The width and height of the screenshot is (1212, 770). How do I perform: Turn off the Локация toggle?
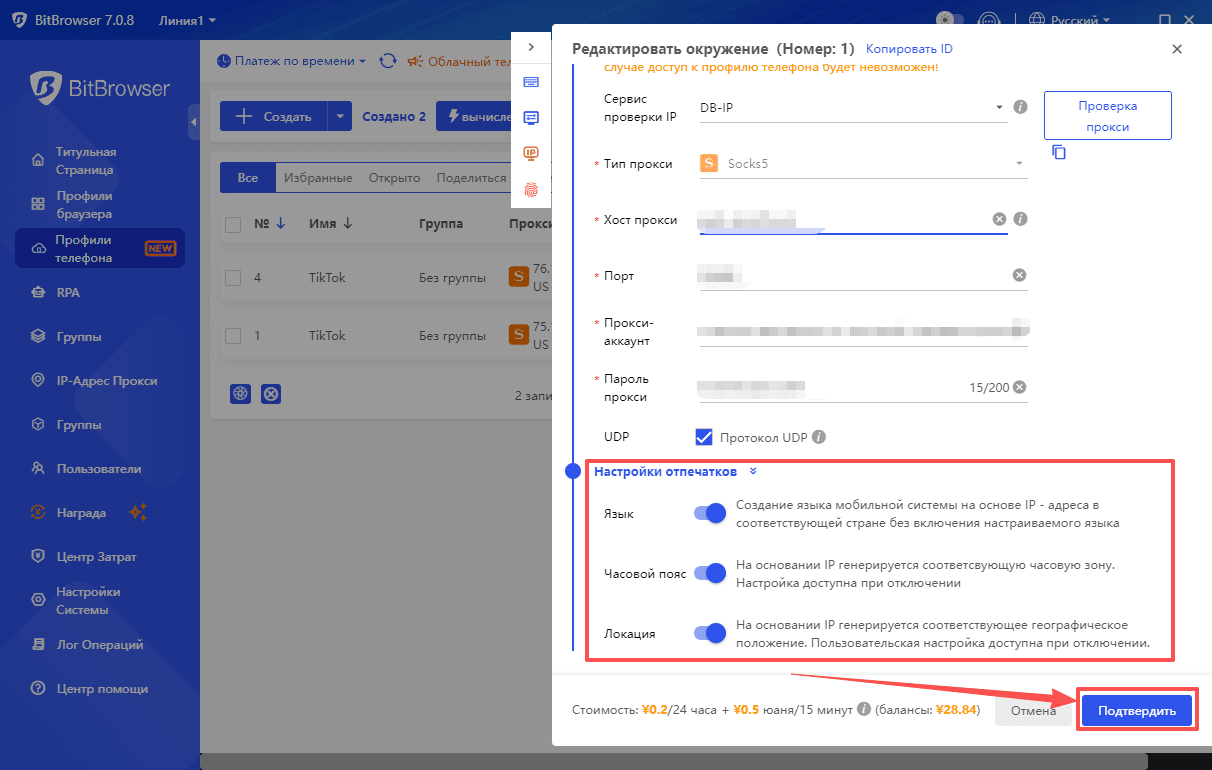point(710,633)
